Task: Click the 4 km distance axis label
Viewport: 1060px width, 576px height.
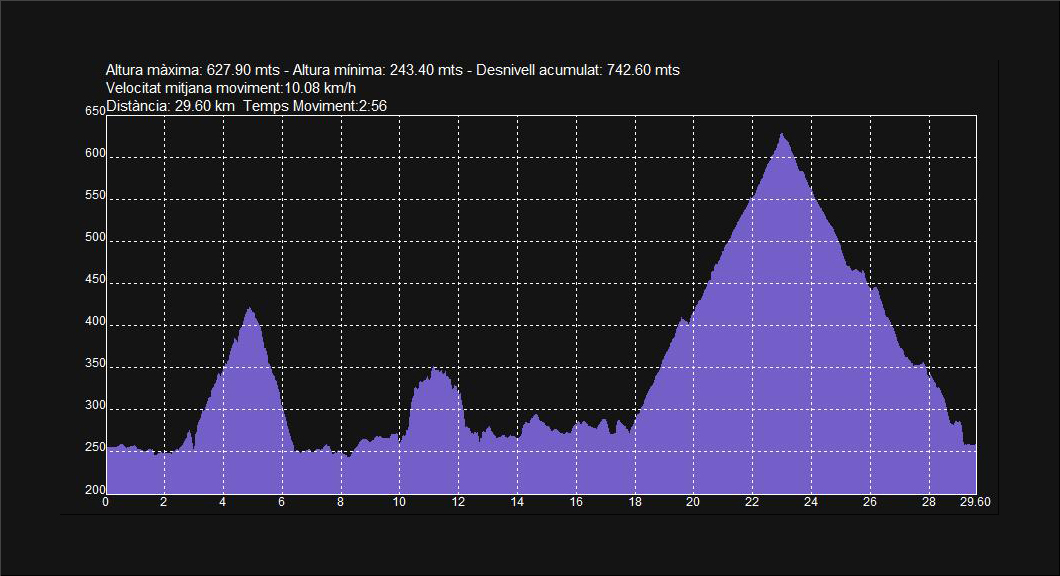Action: [222, 502]
